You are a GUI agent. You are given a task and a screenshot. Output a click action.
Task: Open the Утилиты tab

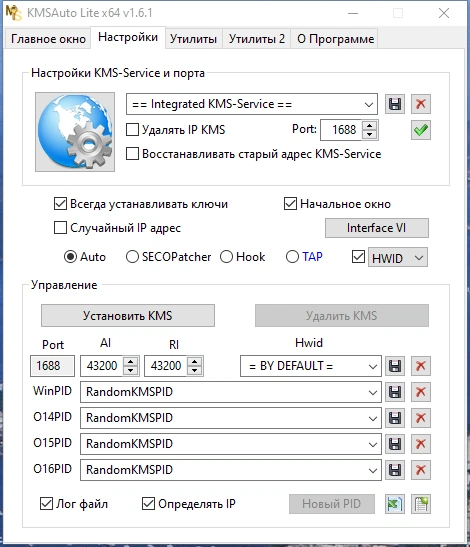tap(193, 39)
